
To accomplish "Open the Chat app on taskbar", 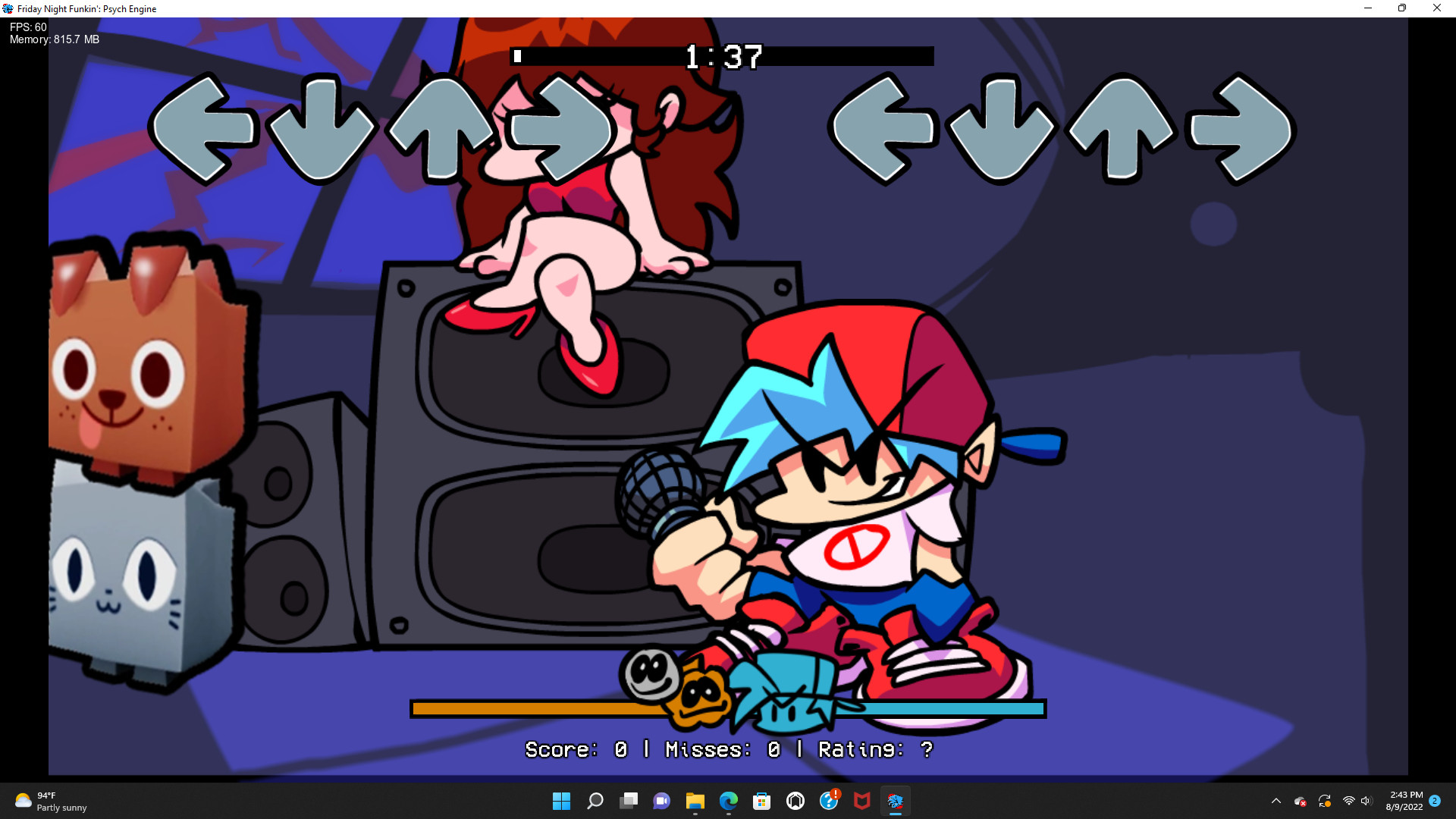I will (x=662, y=801).
